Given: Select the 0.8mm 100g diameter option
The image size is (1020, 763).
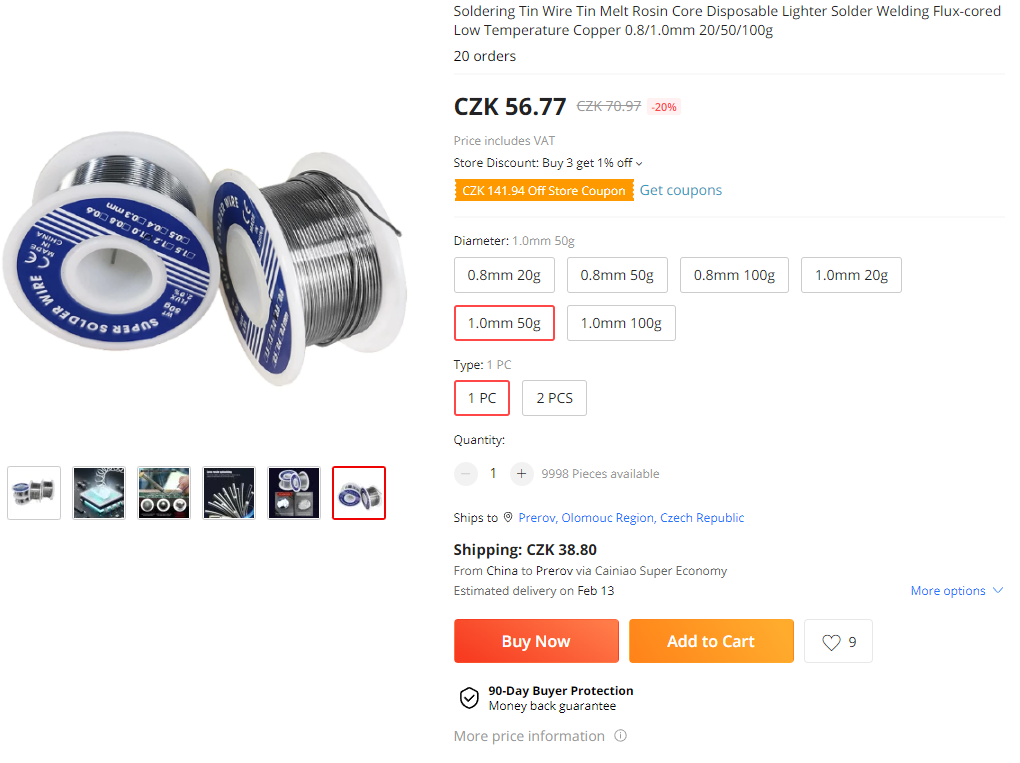Looking at the screenshot, I should point(734,275).
